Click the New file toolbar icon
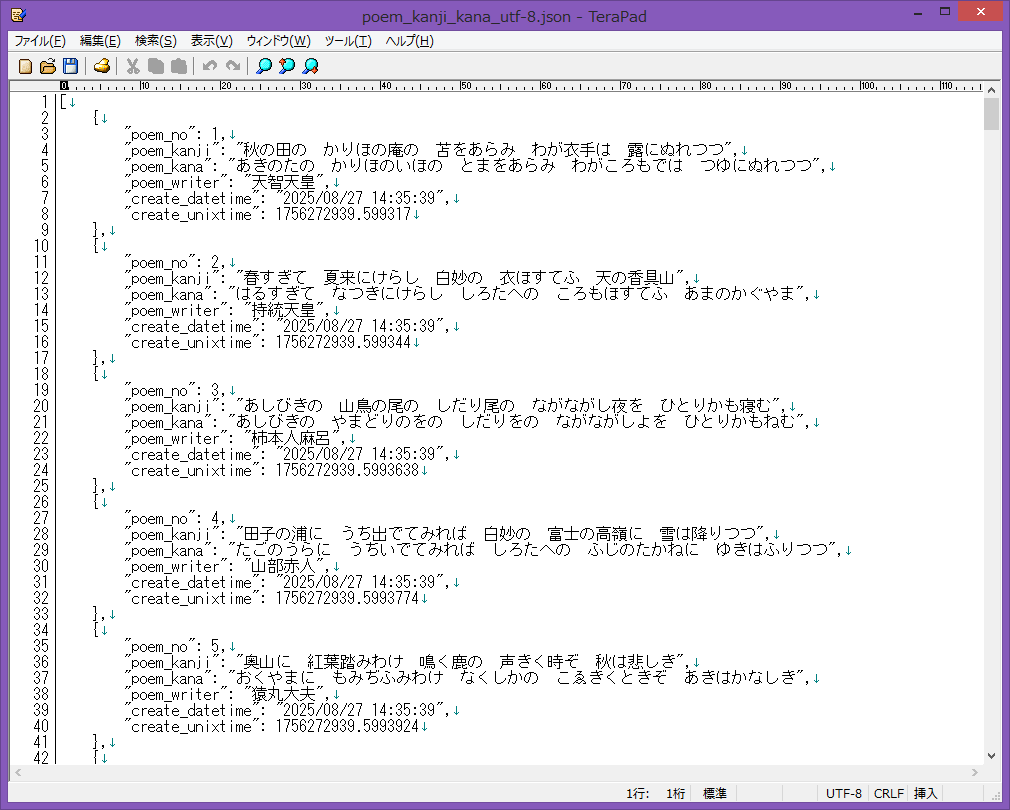The height and width of the screenshot is (810, 1010). coord(26,66)
